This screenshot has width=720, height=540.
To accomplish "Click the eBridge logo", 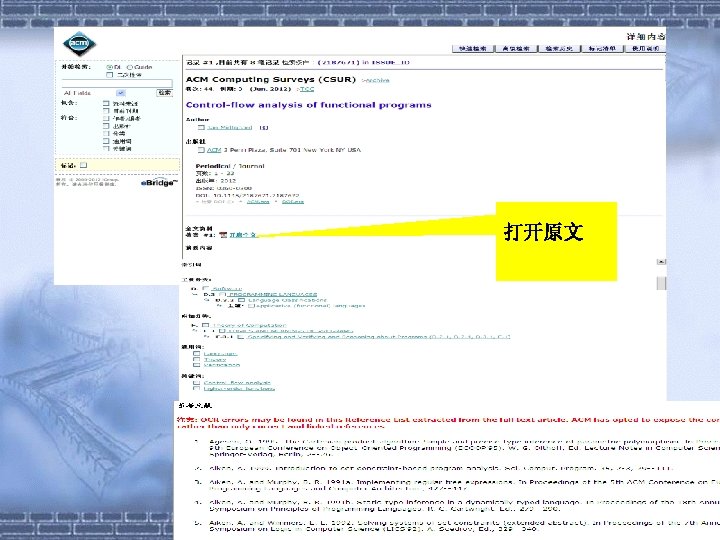I will tap(158, 183).
